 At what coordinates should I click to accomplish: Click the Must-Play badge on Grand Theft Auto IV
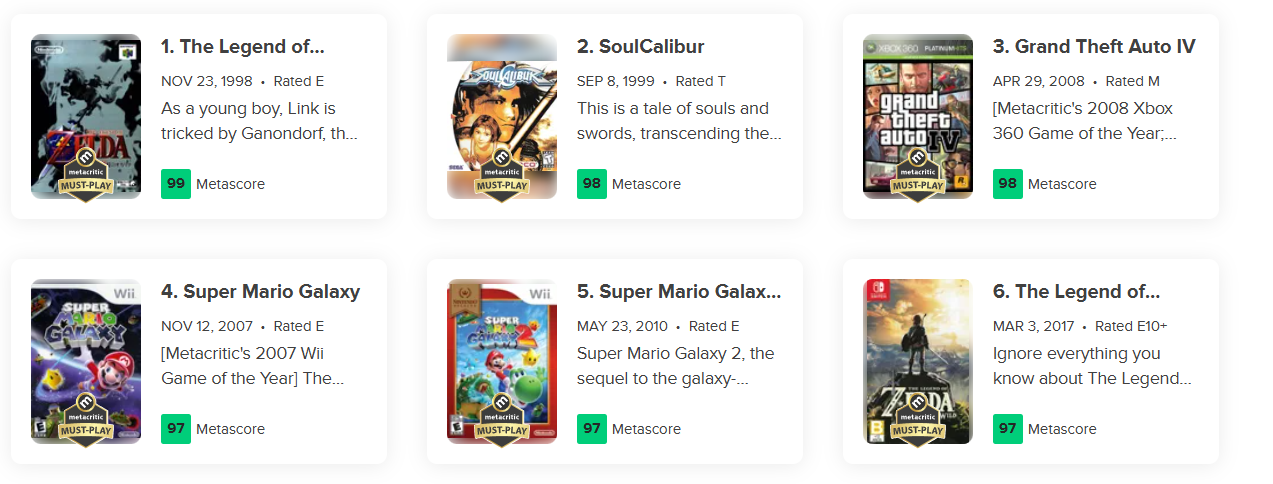coord(918,176)
